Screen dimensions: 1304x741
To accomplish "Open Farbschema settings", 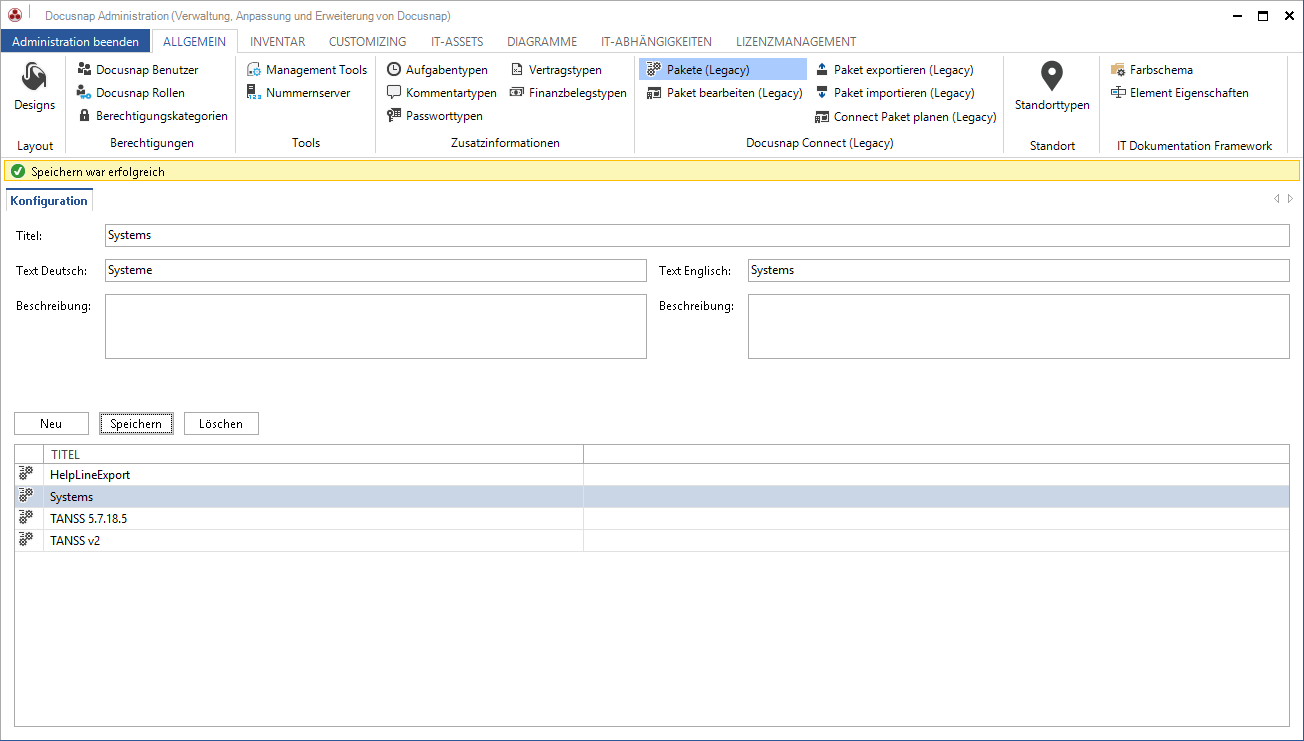I will point(1152,70).
